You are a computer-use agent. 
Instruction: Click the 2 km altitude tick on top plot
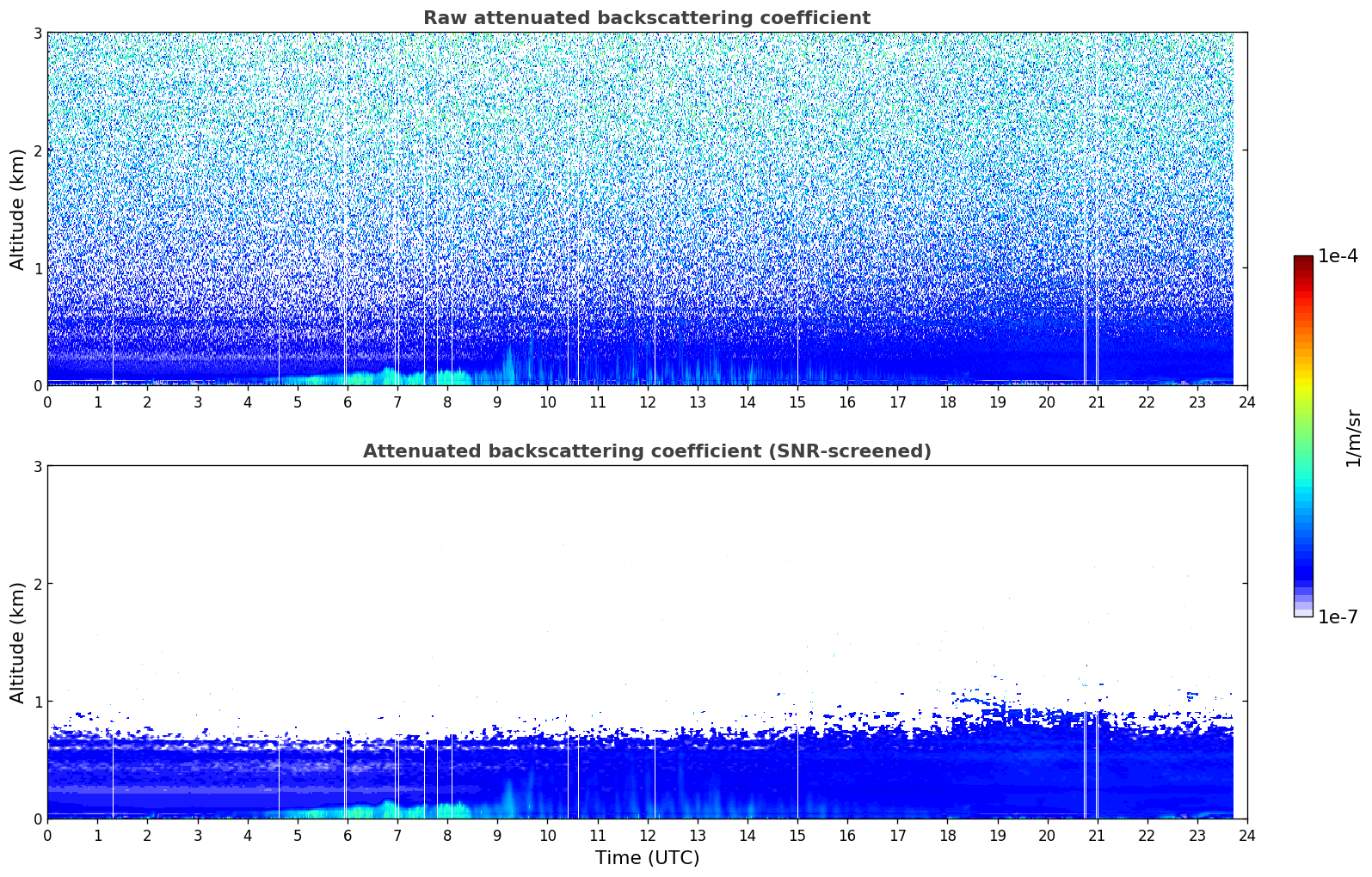37,150
